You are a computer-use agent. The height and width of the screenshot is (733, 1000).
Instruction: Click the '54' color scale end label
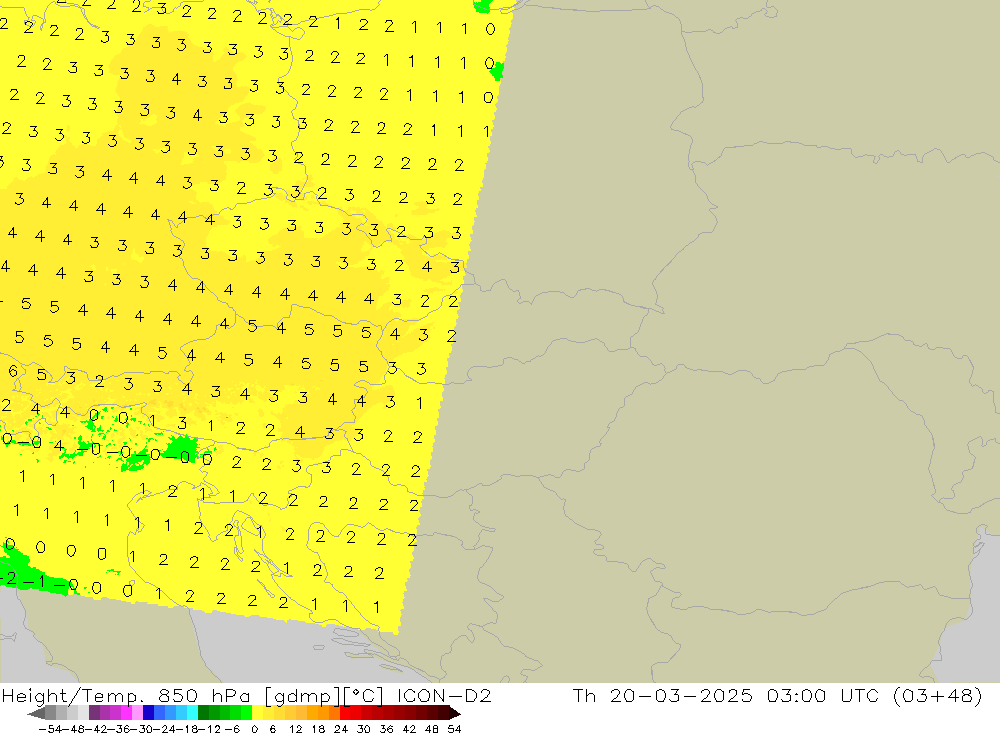[x=454, y=729]
